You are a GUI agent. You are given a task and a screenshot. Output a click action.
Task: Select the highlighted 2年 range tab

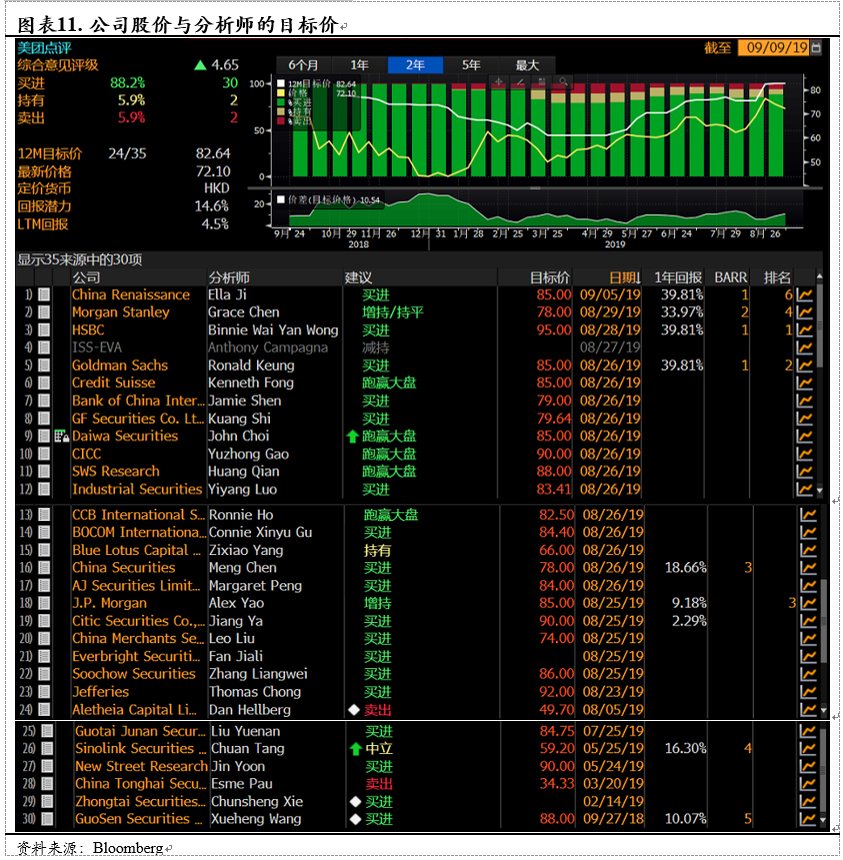click(x=415, y=65)
